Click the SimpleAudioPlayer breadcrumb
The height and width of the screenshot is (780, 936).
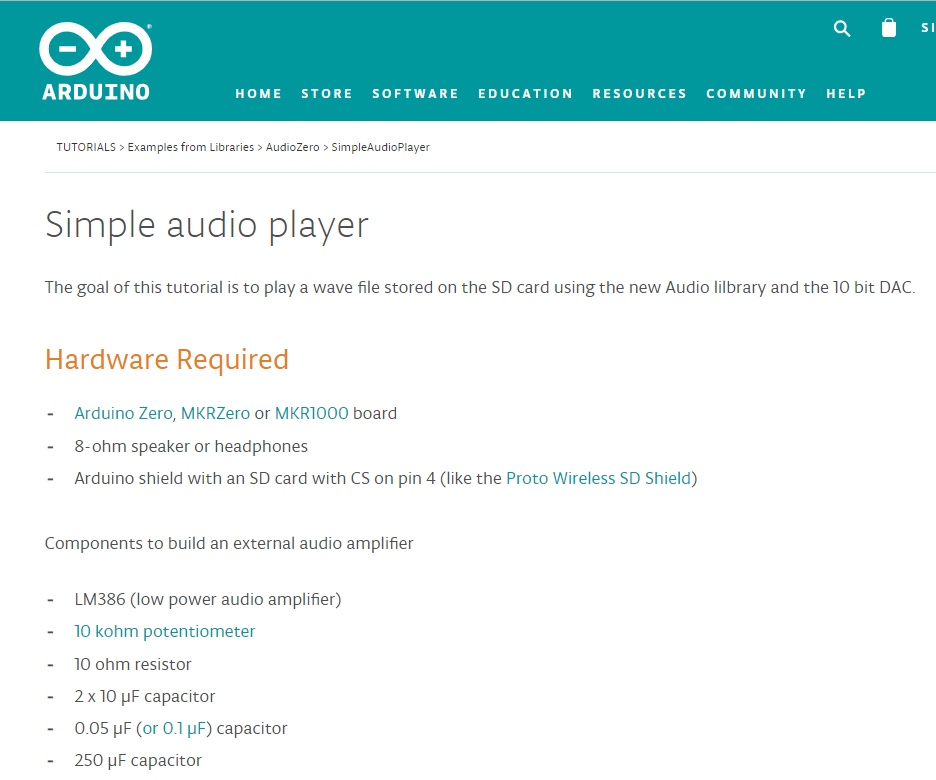click(x=380, y=147)
